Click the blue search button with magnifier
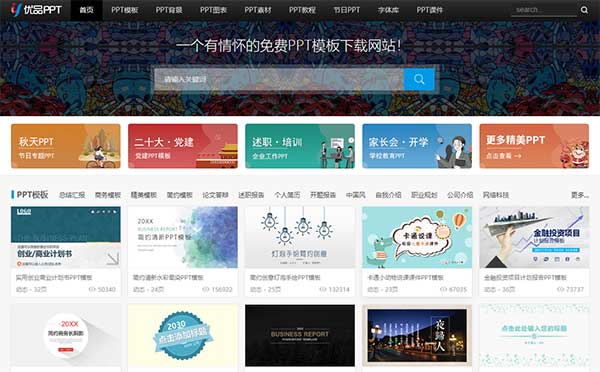The height and width of the screenshot is (372, 600). (x=419, y=79)
